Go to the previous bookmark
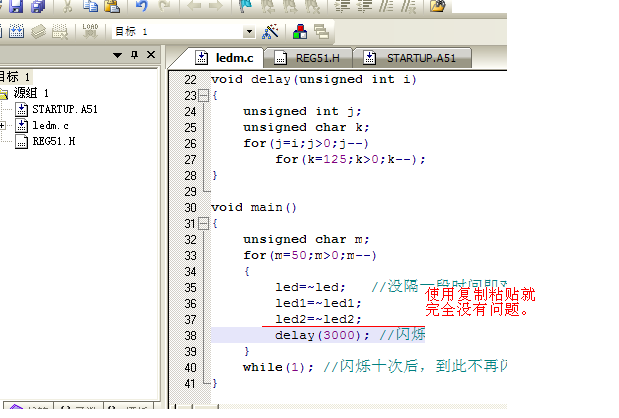This screenshot has width=619, height=418. point(268,6)
